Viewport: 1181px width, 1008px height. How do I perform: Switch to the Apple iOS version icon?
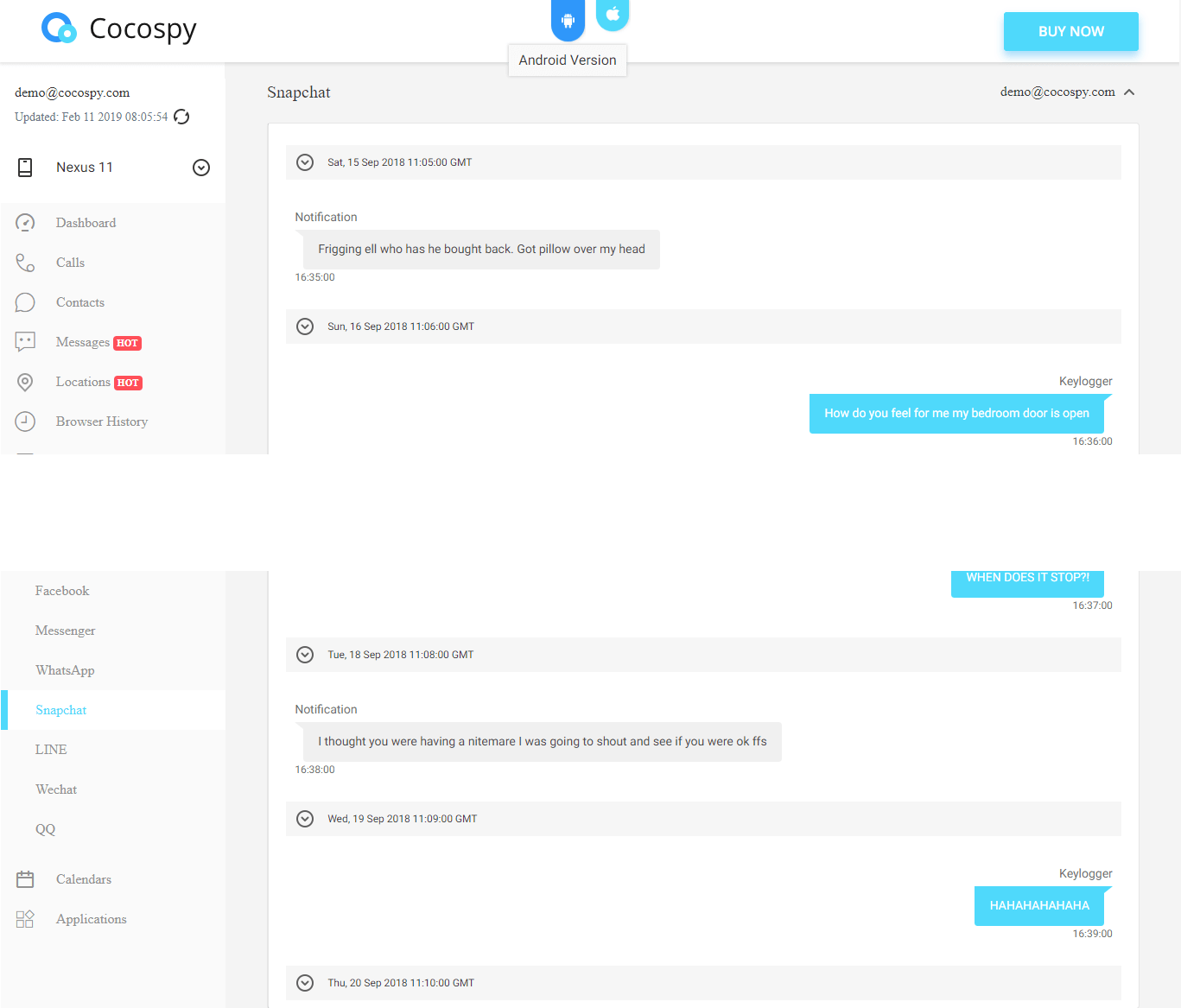click(x=613, y=14)
